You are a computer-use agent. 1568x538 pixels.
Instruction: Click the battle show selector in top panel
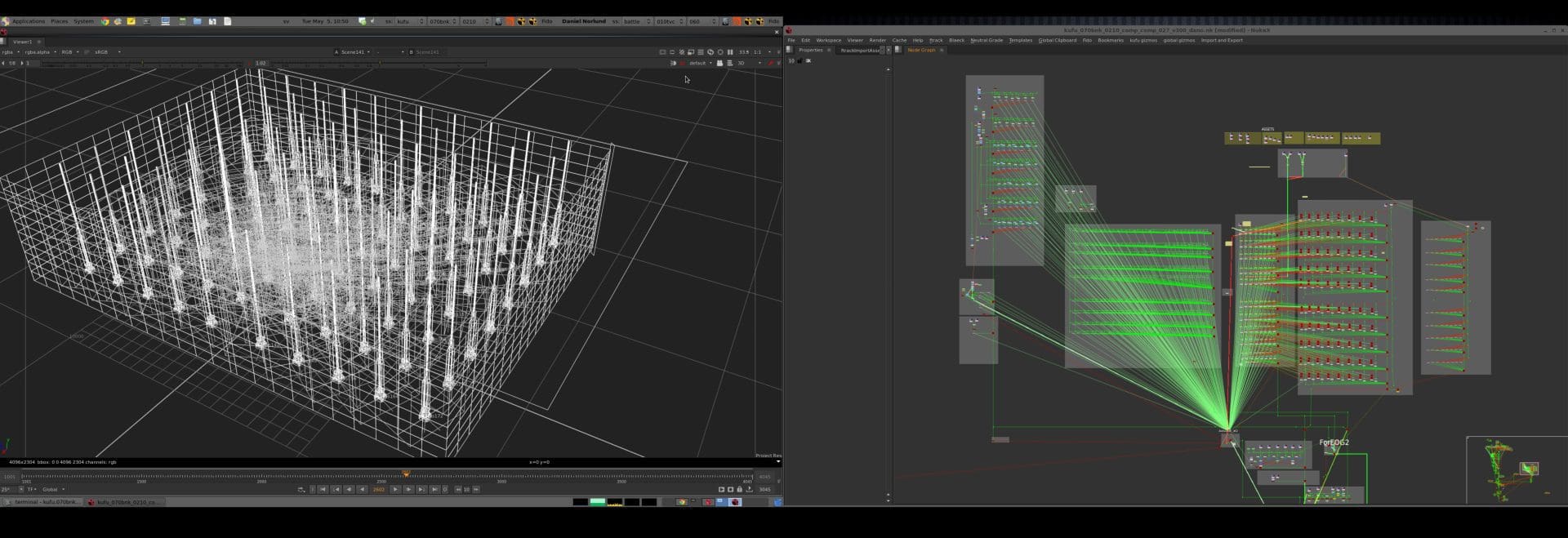pyautogui.click(x=637, y=21)
